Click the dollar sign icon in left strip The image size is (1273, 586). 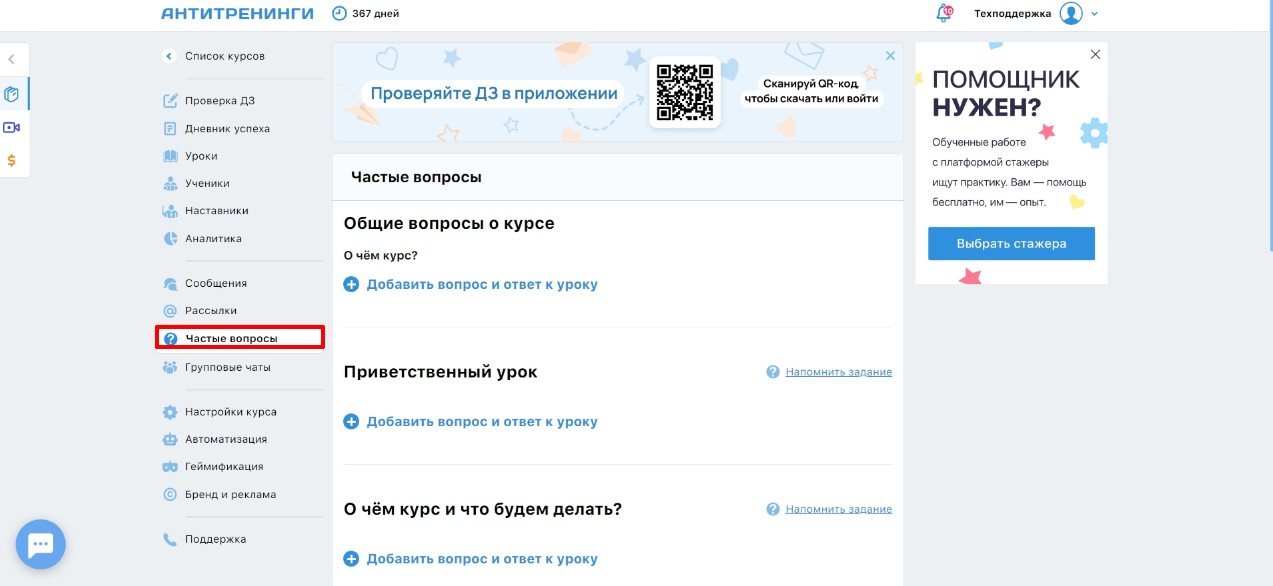click(x=12, y=160)
